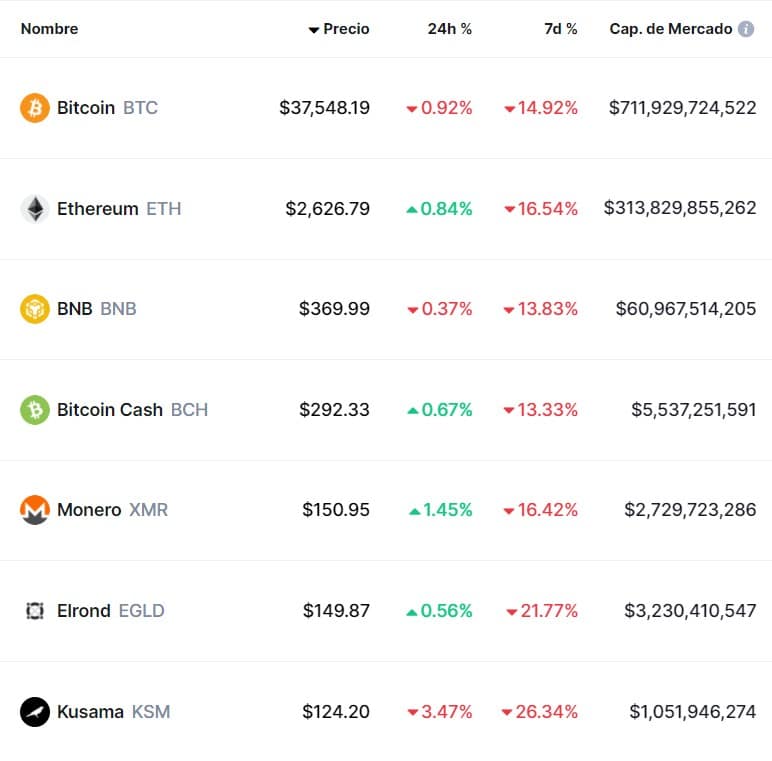Open the Ethereum ETH name link
The width and height of the screenshot is (772, 761).
tap(119, 209)
